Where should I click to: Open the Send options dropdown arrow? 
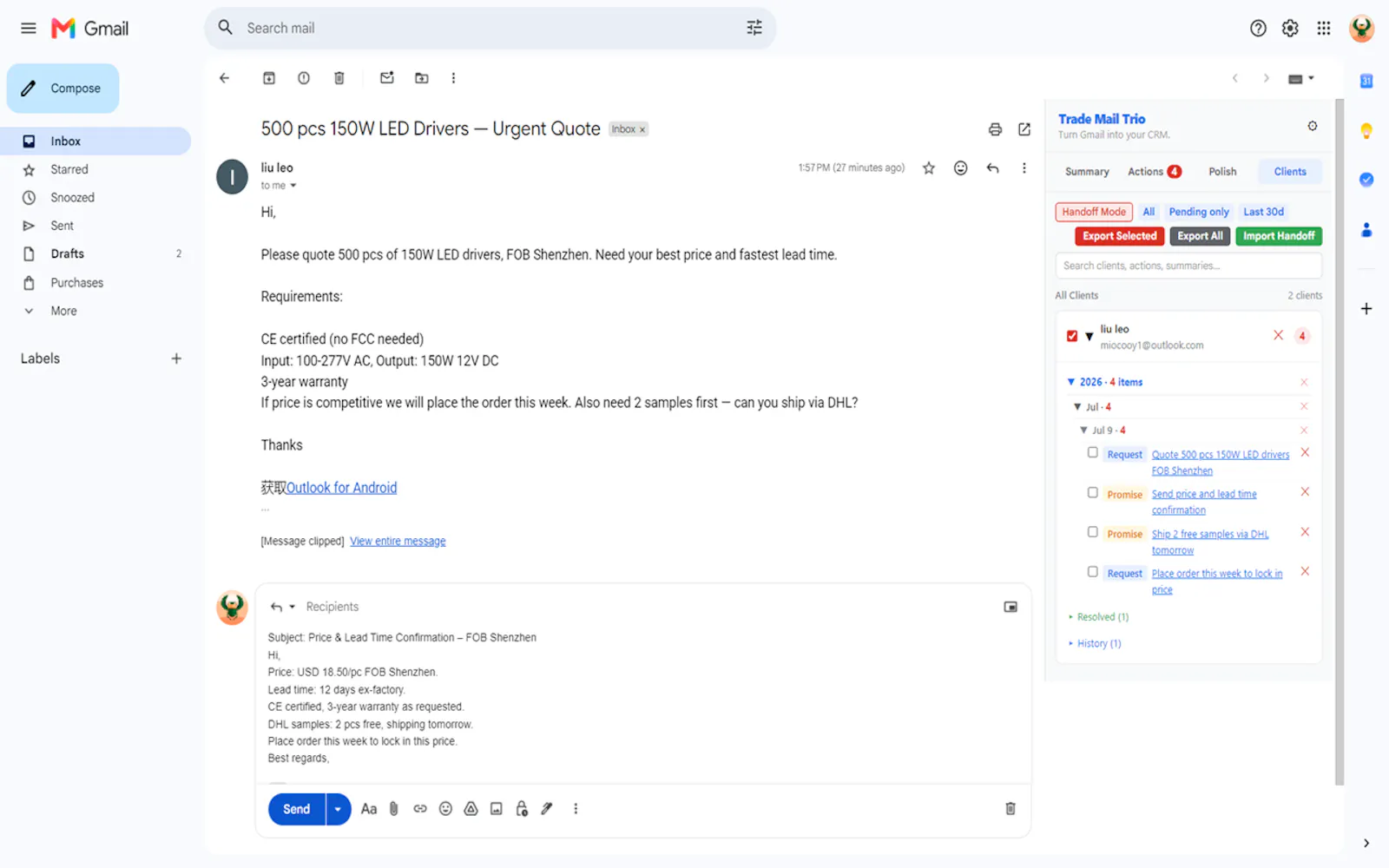coord(338,809)
